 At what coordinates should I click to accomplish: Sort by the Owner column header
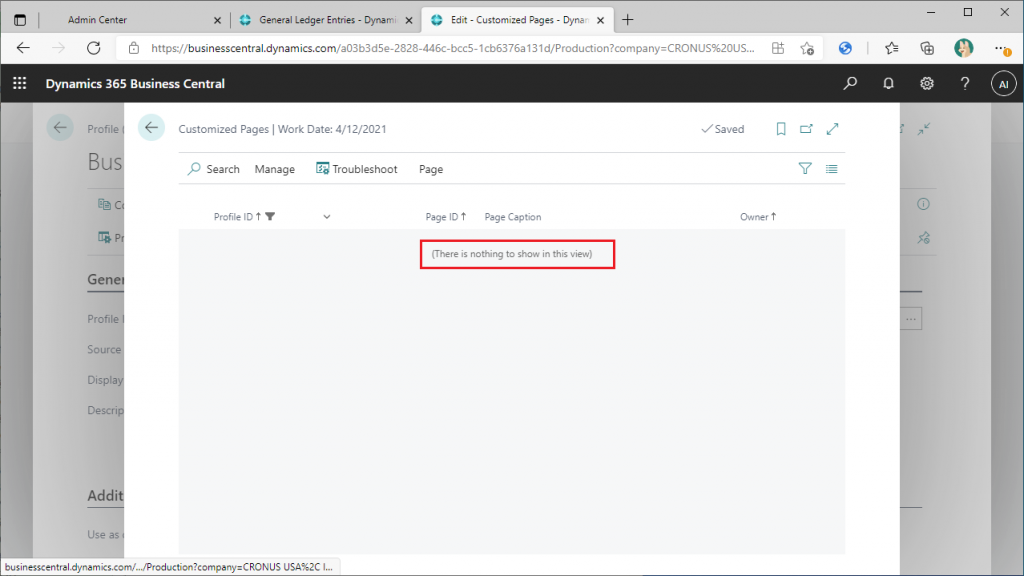[757, 217]
